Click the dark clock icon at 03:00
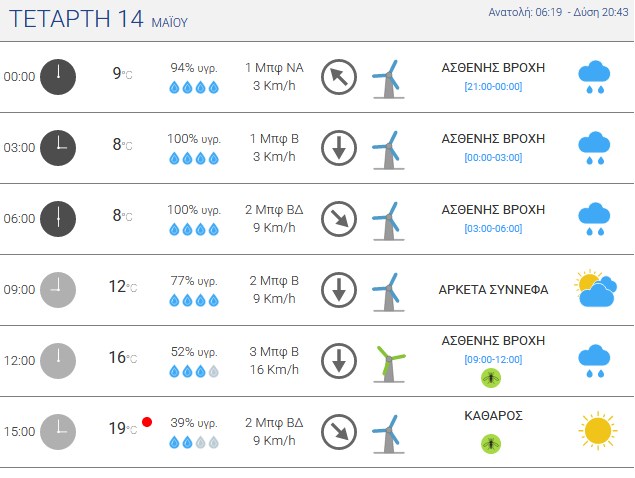Viewport: 635px width, 478px height. pos(58,148)
